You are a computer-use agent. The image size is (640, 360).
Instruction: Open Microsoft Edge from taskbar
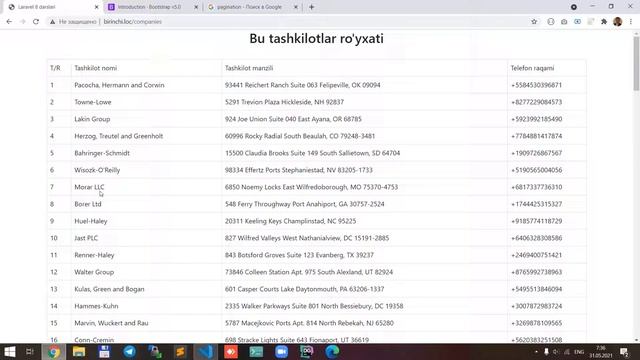tap(332, 351)
